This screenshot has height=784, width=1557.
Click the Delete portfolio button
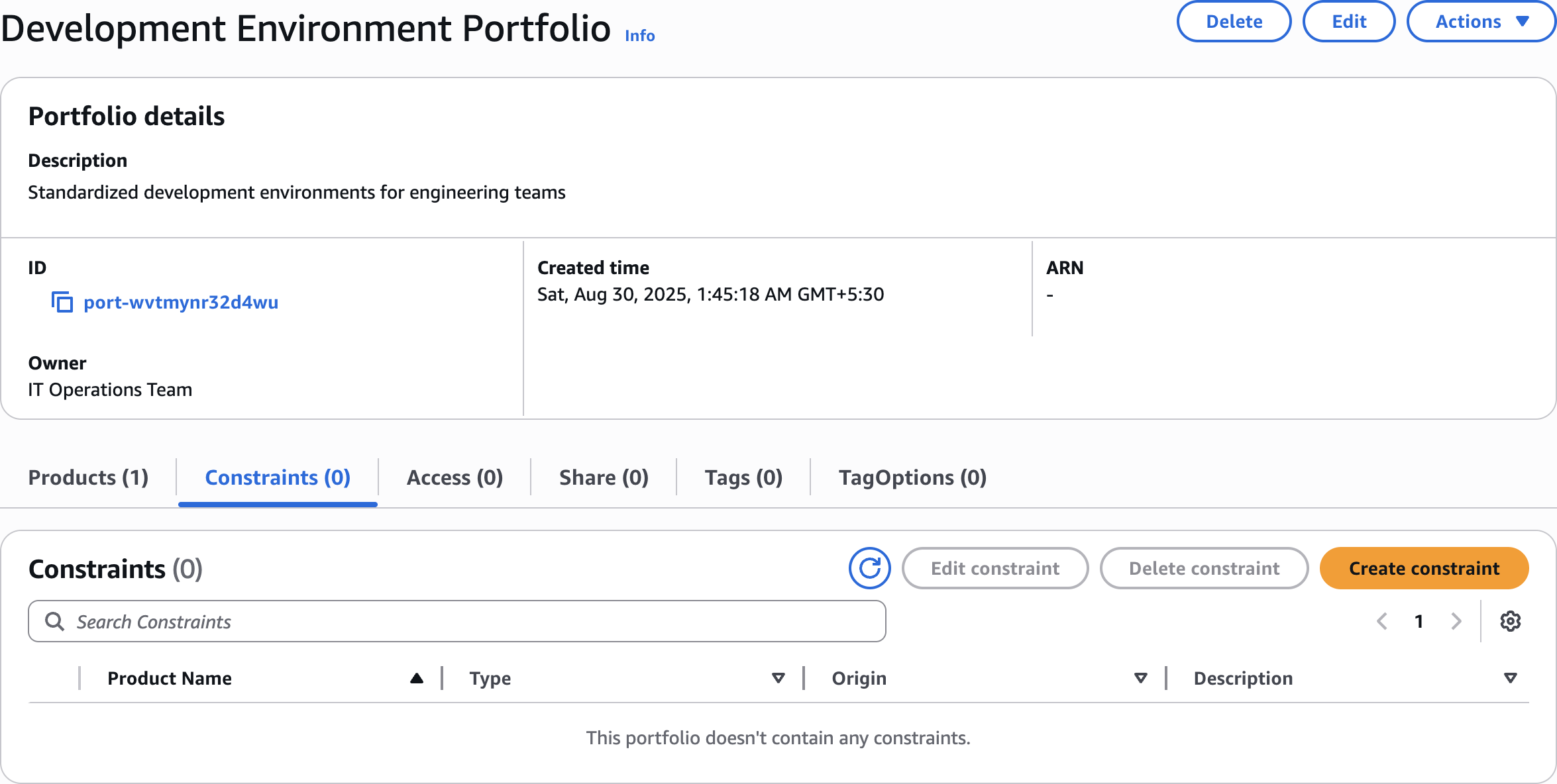tap(1234, 21)
